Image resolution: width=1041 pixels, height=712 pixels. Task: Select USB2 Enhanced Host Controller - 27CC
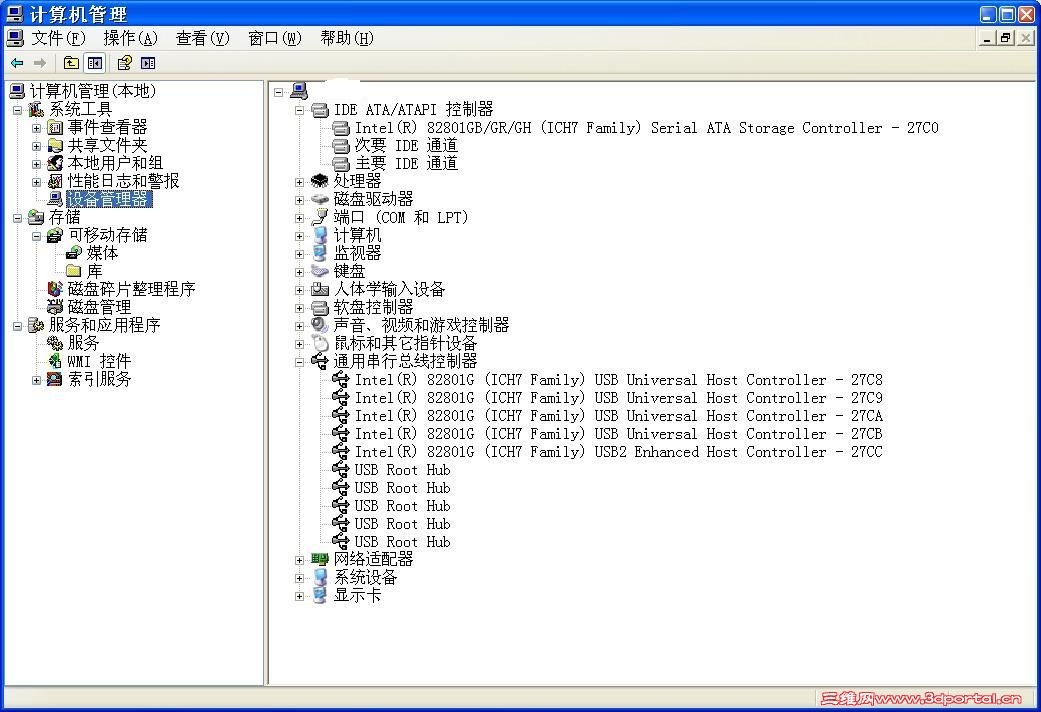619,452
